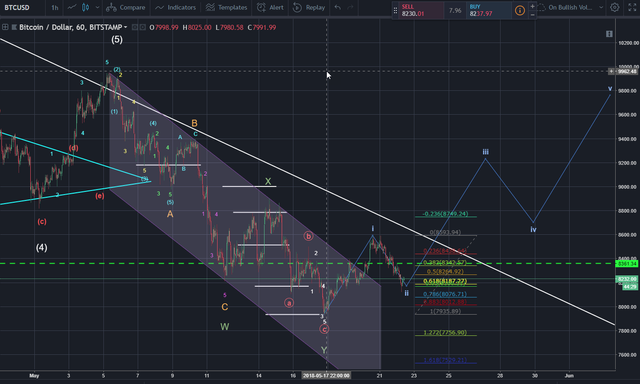640x384 pixels.
Task: Click the 0.786(8076.71) Fibonacci level
Action: [445, 294]
